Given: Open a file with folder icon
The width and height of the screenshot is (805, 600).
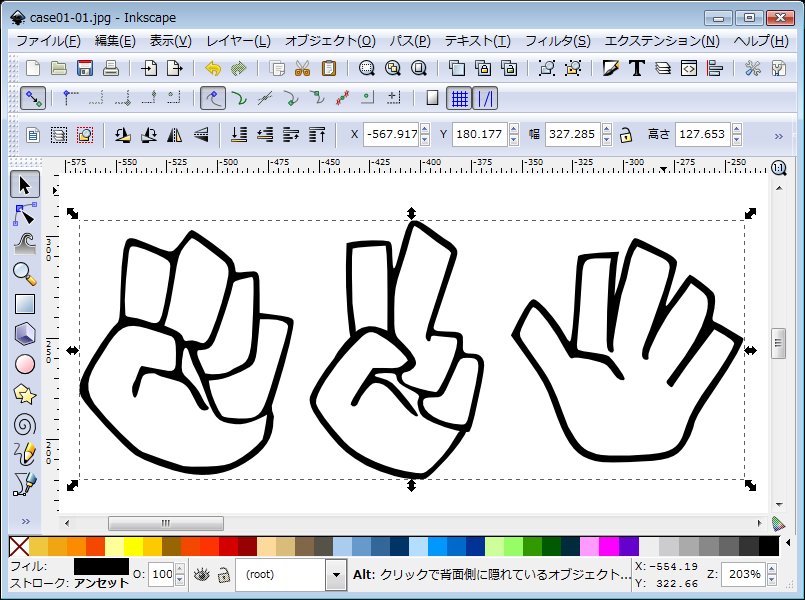Looking at the screenshot, I should click(59, 68).
